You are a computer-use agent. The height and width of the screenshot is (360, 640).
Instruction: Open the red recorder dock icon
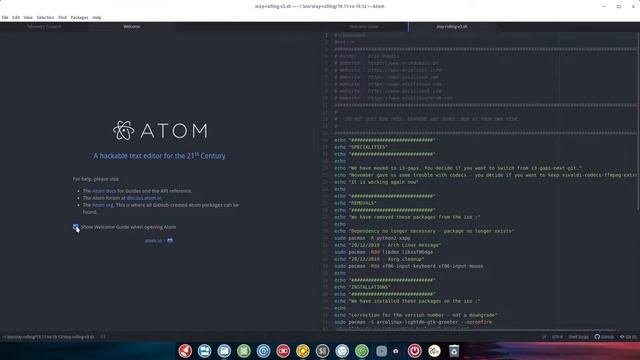(x=283, y=351)
